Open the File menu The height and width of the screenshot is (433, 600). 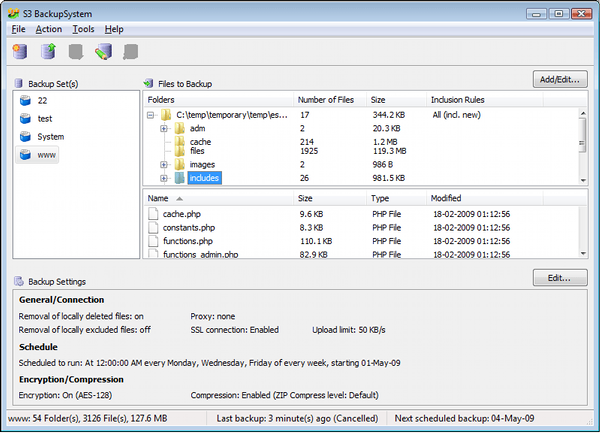[18, 29]
